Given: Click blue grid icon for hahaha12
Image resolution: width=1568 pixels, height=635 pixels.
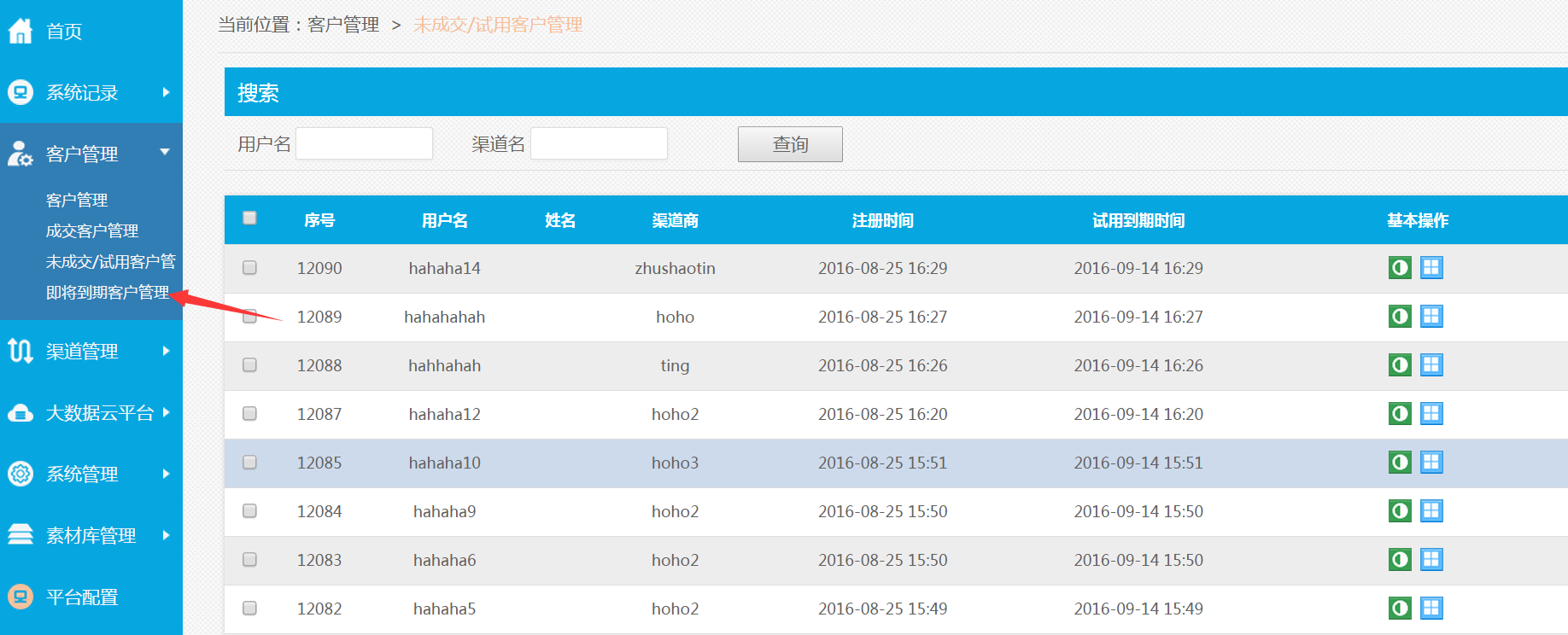Looking at the screenshot, I should pyautogui.click(x=1431, y=414).
